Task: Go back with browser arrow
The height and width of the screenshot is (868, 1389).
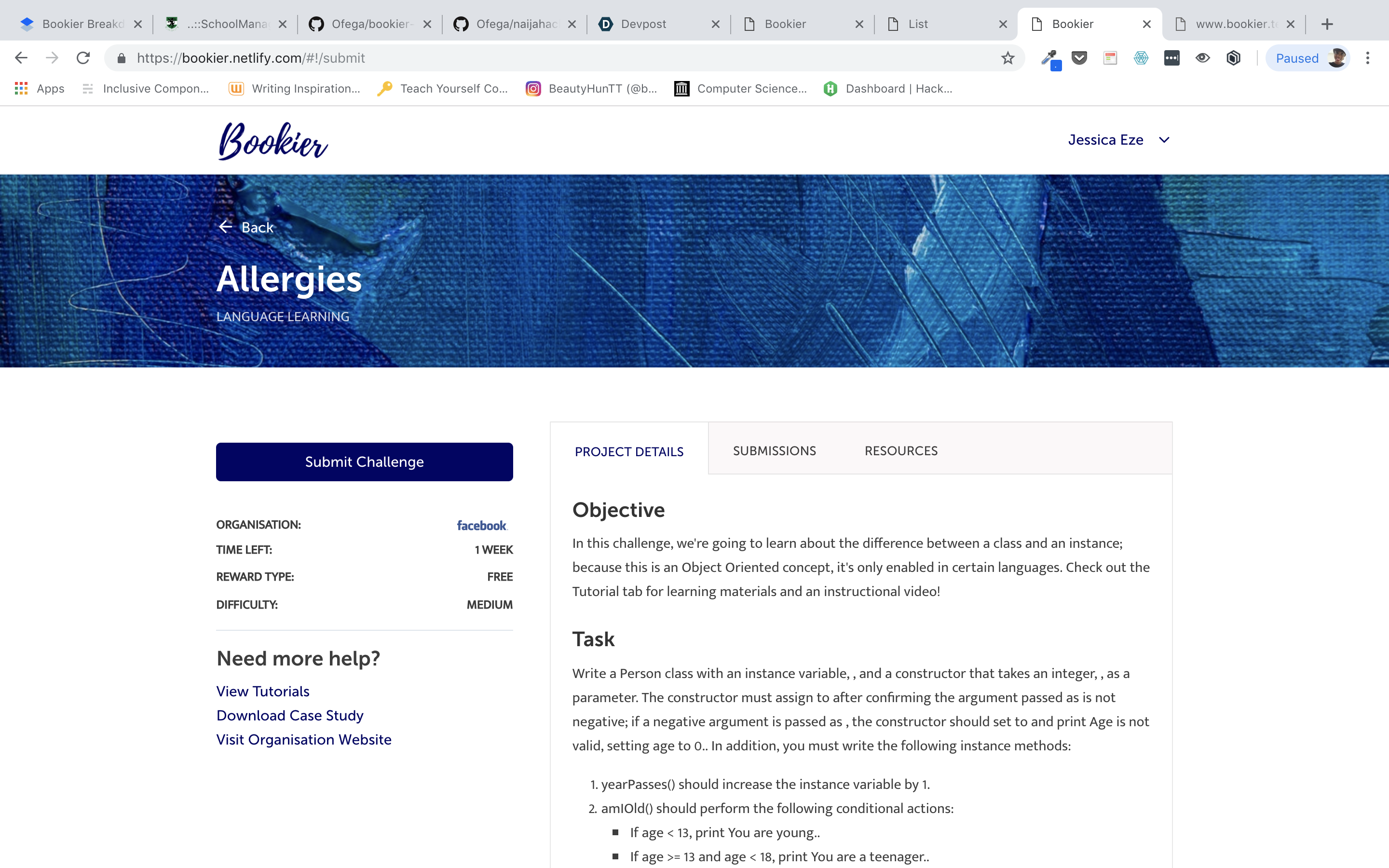Action: (21, 58)
